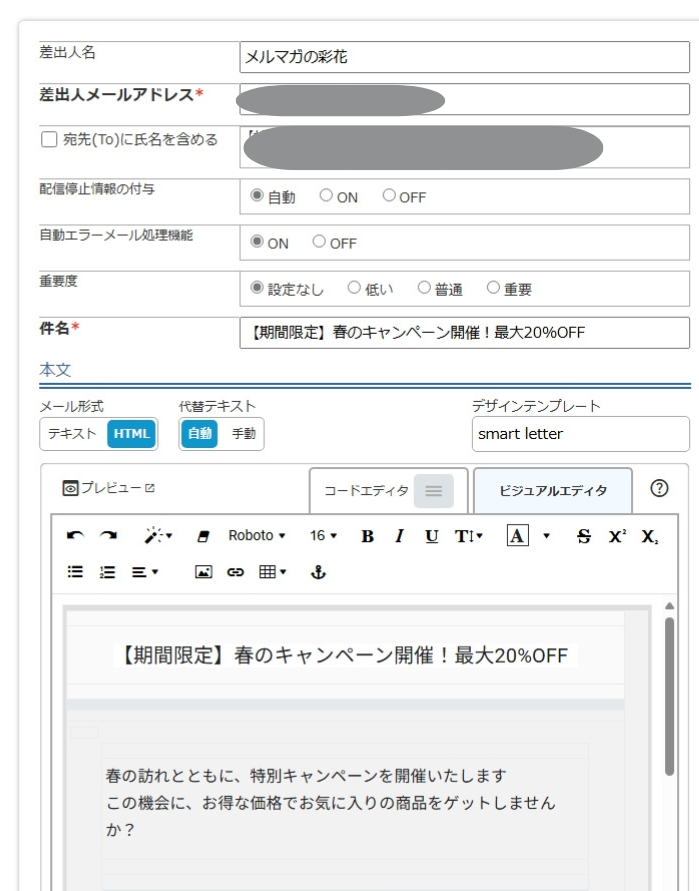Switch to the ビジュアルエディタ tab
Image resolution: width=699 pixels, height=891 pixels.
(x=552, y=490)
